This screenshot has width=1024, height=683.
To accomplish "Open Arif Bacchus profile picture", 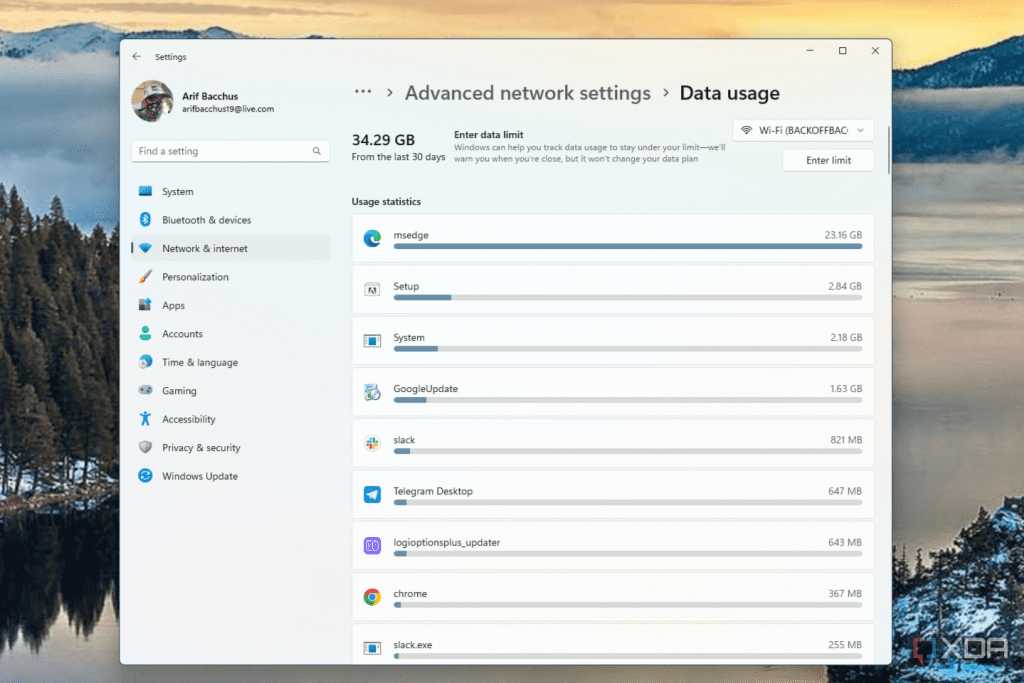I will [152, 101].
